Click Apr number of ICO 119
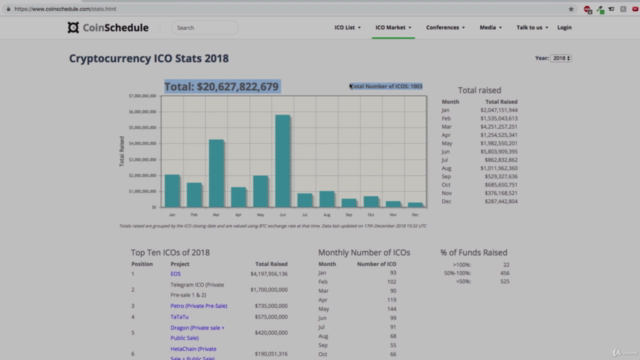This screenshot has width=640, height=360. click(x=392, y=300)
